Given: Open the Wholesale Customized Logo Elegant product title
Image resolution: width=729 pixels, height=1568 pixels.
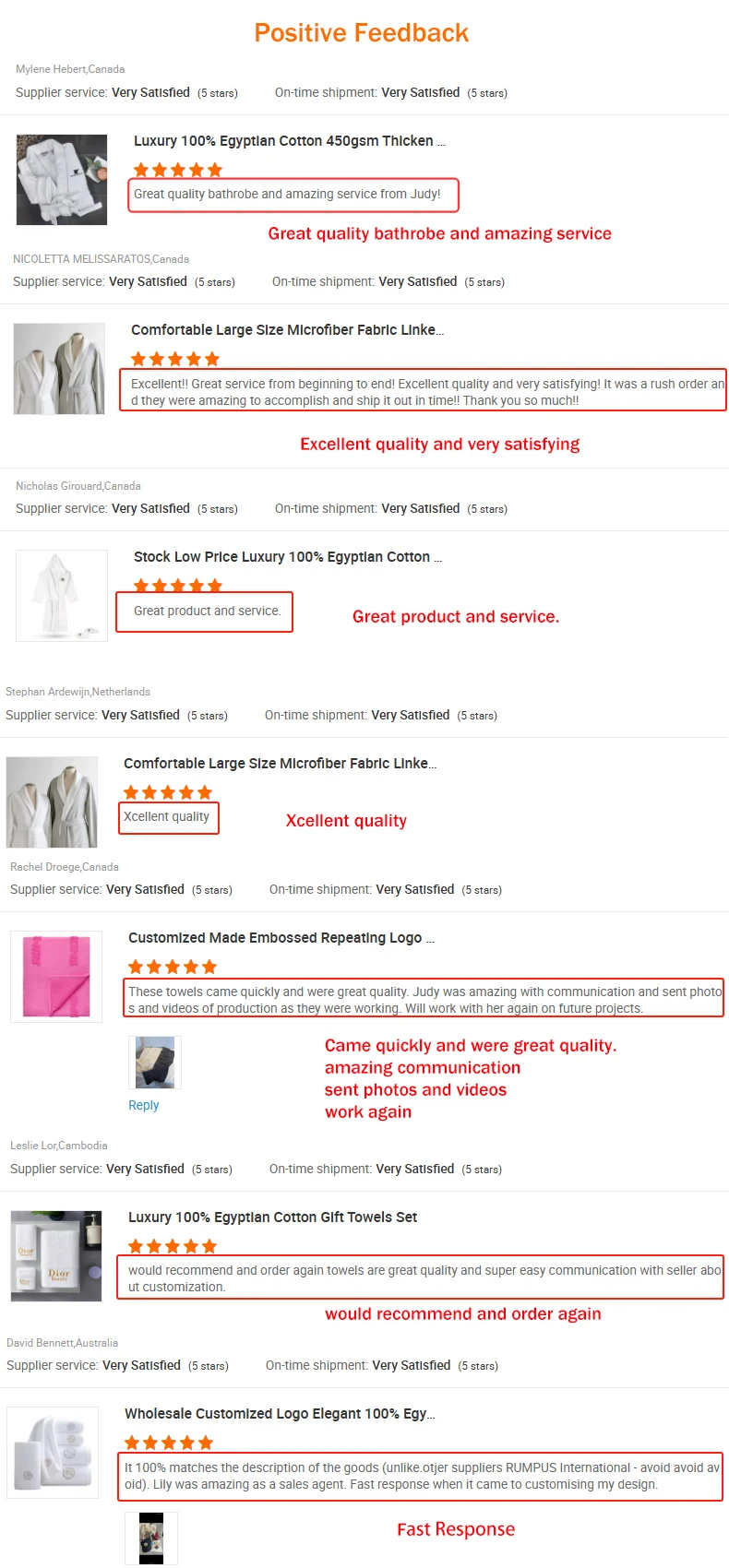Looking at the screenshot, I should point(280,1414).
